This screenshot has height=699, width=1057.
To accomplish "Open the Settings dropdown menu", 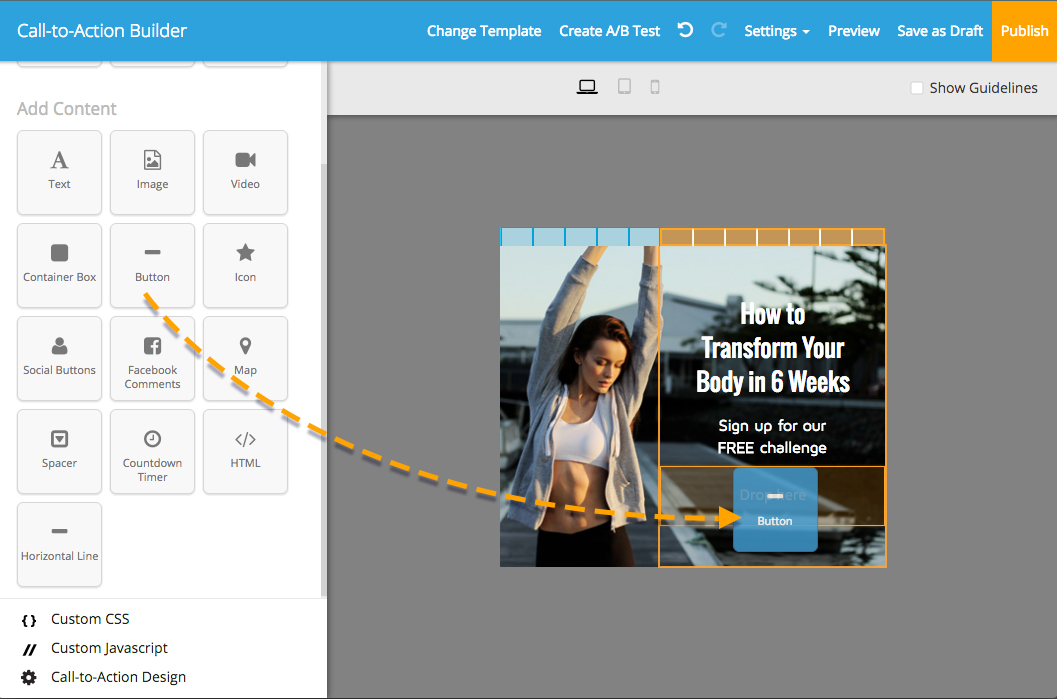I will coord(777,31).
